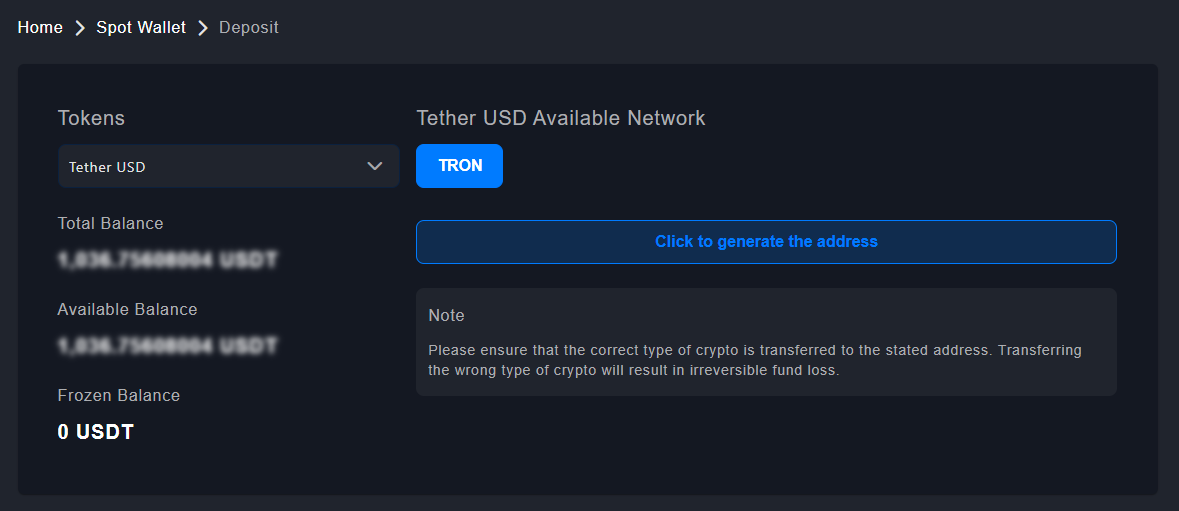Click the 0 USDT frozen amount
The width and height of the screenshot is (1179, 511).
[96, 432]
